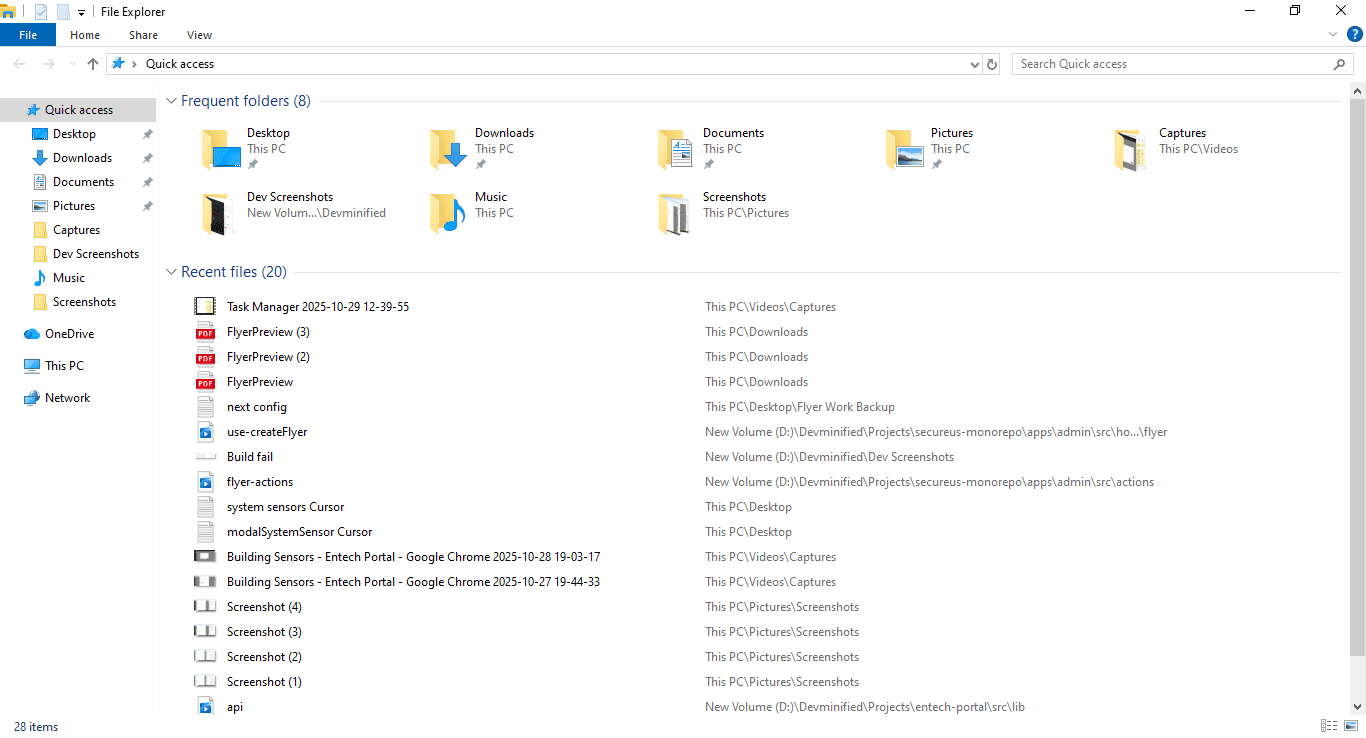Click the Properties icon in quick access toolbar
The height and width of the screenshot is (738, 1366).
point(41,12)
